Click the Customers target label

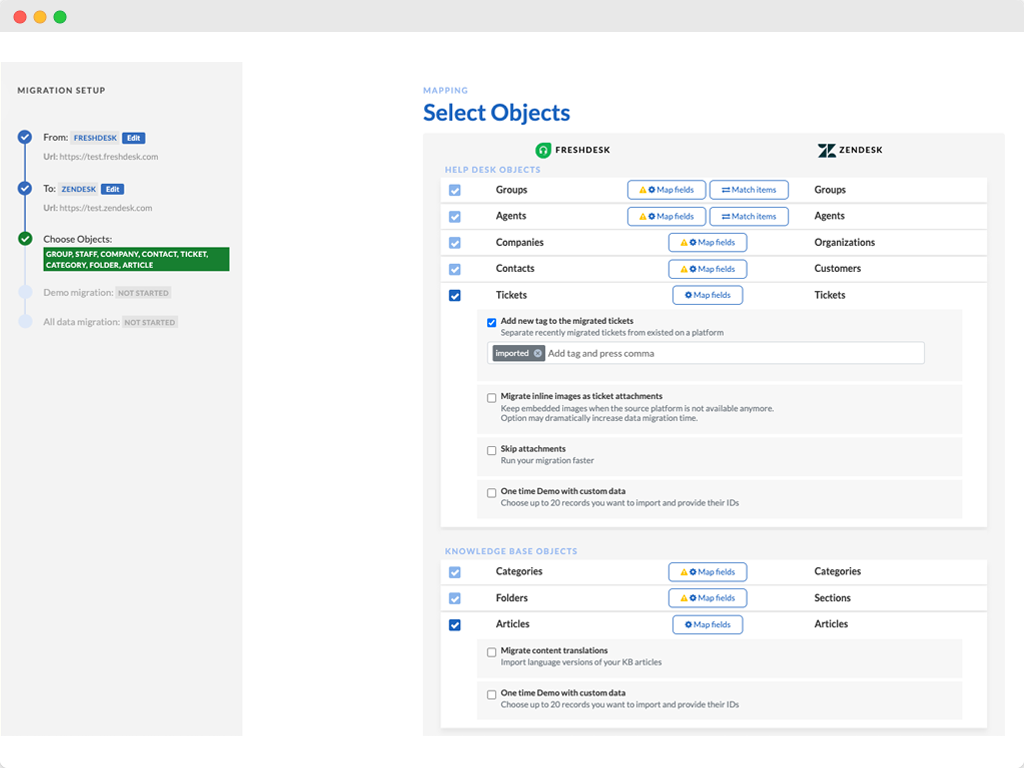point(837,268)
